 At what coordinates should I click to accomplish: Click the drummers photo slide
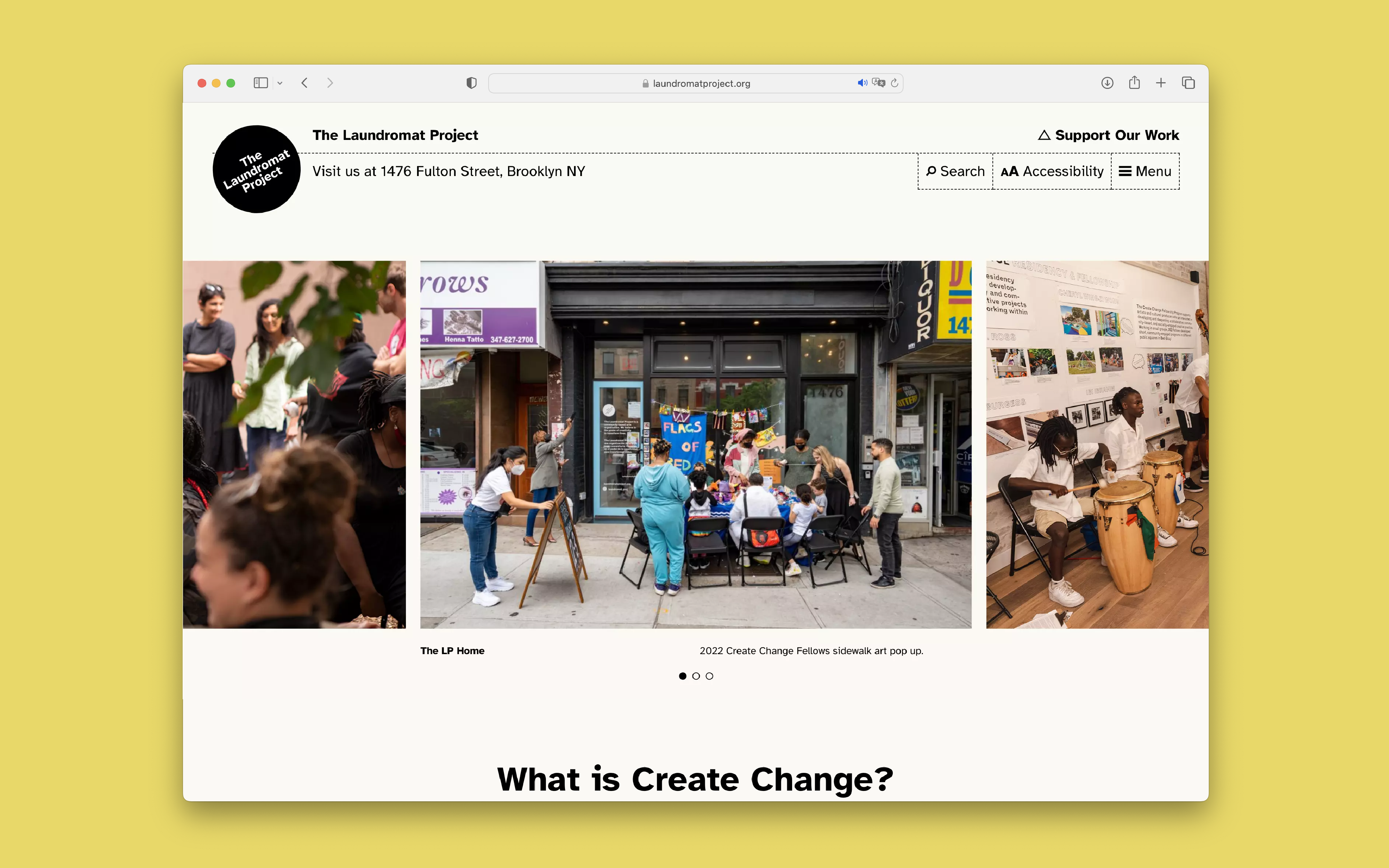tap(1096, 444)
